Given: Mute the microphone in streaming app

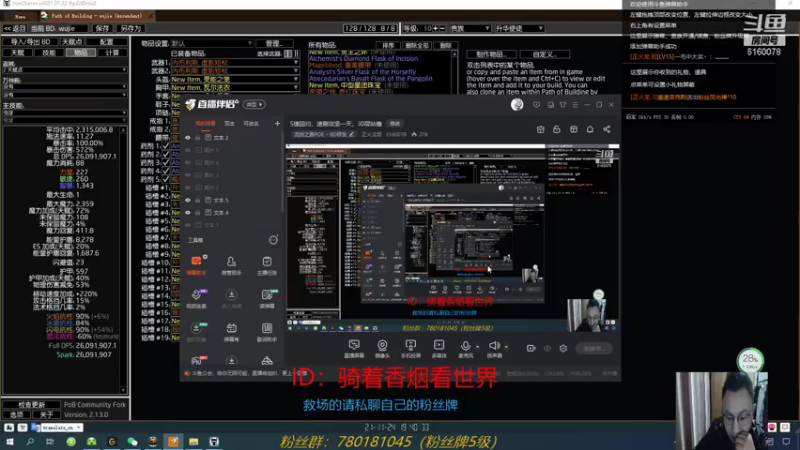Looking at the screenshot, I should click(465, 346).
